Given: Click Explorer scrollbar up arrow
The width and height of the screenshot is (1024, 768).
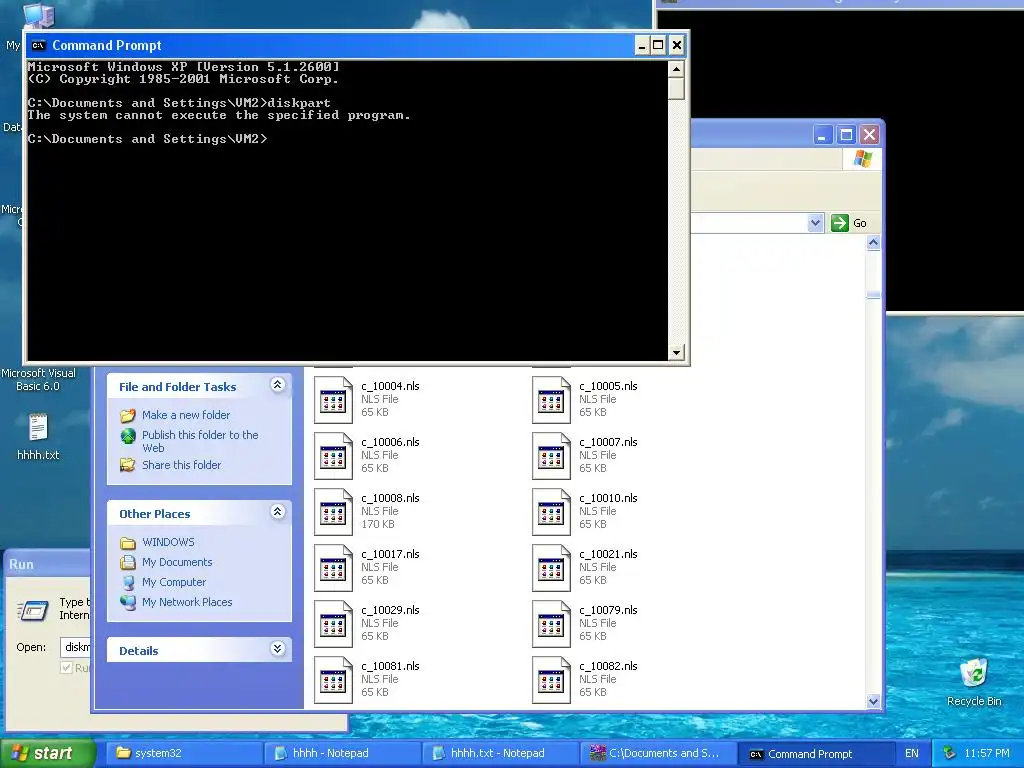Looking at the screenshot, I should [x=874, y=243].
